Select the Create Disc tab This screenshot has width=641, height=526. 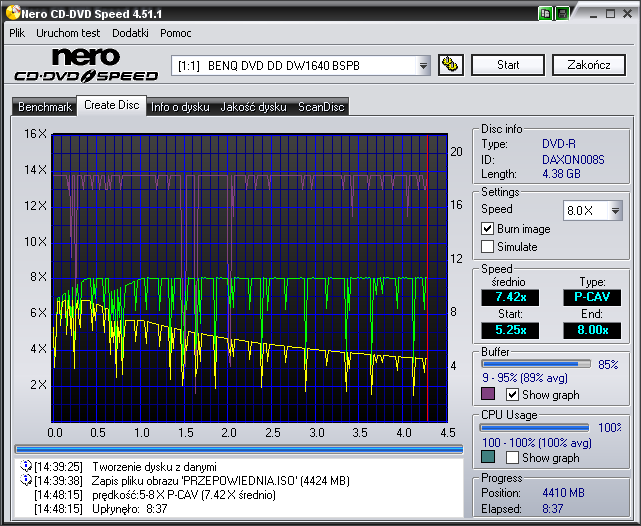click(112, 105)
